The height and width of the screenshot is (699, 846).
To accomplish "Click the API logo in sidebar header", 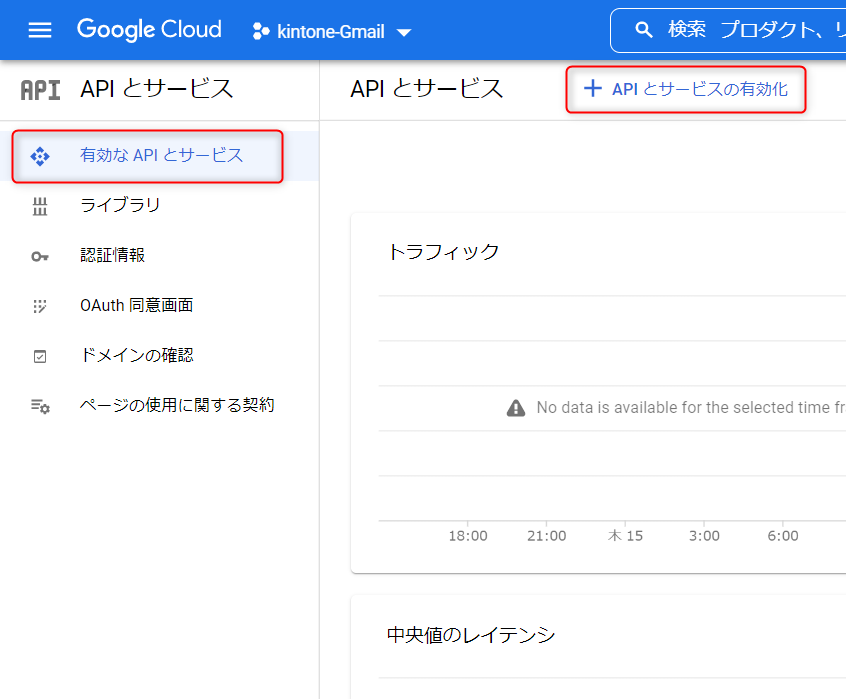I will coord(40,89).
